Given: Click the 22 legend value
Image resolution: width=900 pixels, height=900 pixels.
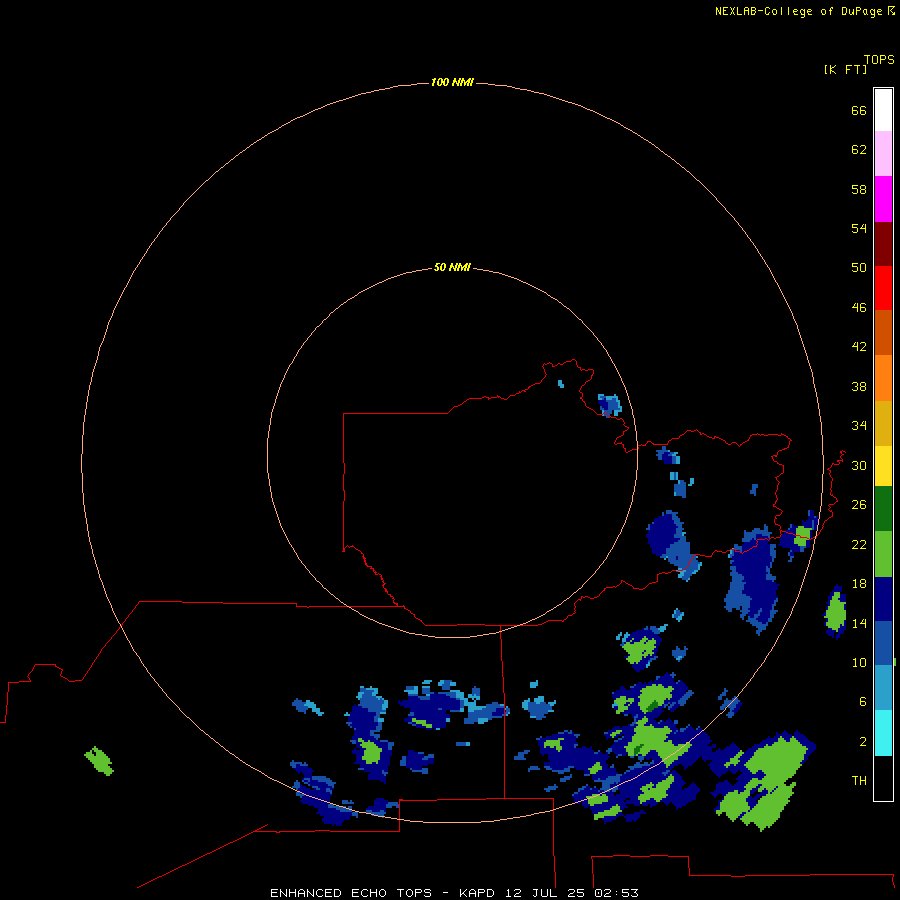Looking at the screenshot, I should pyautogui.click(x=859, y=545).
